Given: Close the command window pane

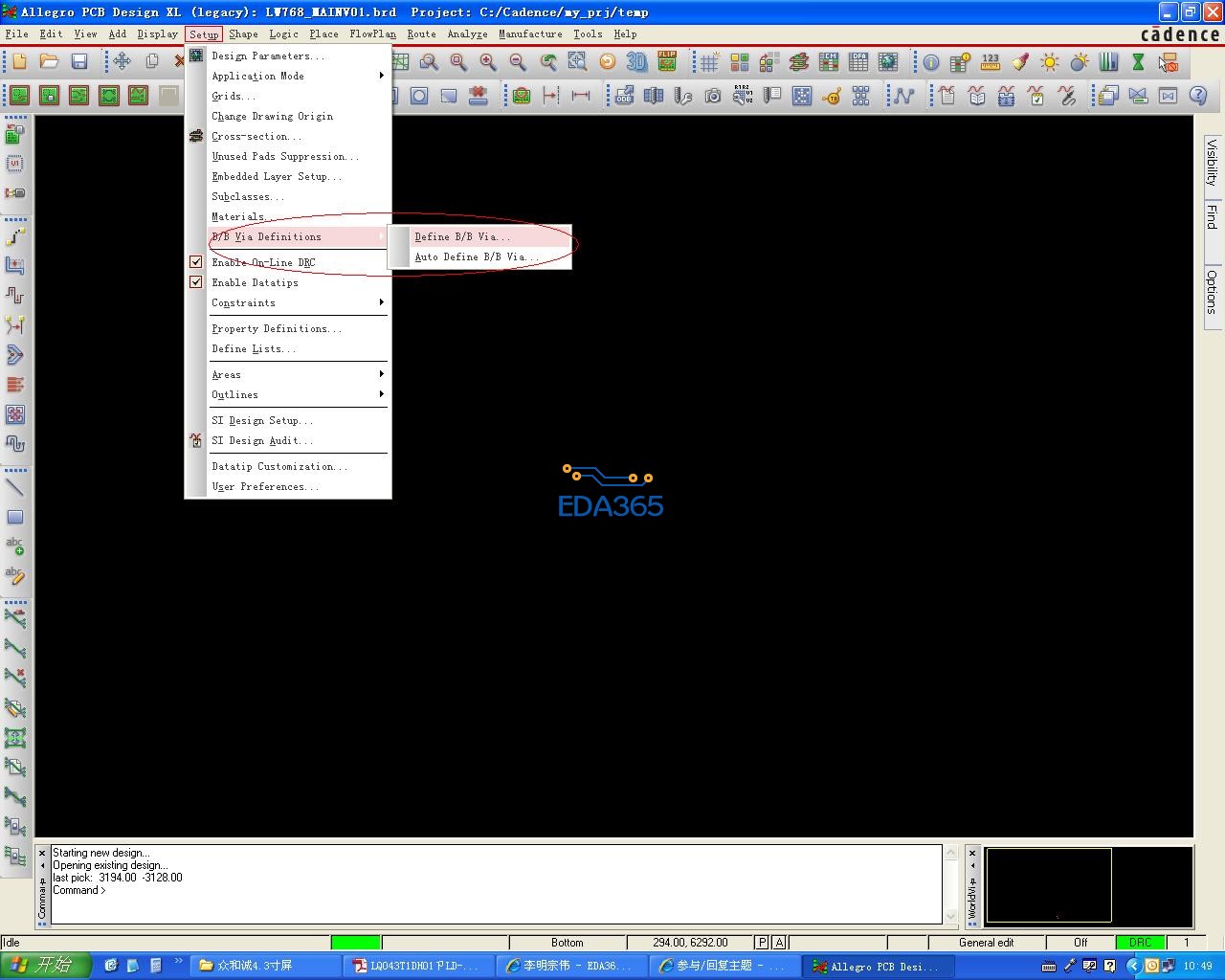Looking at the screenshot, I should tap(42, 852).
